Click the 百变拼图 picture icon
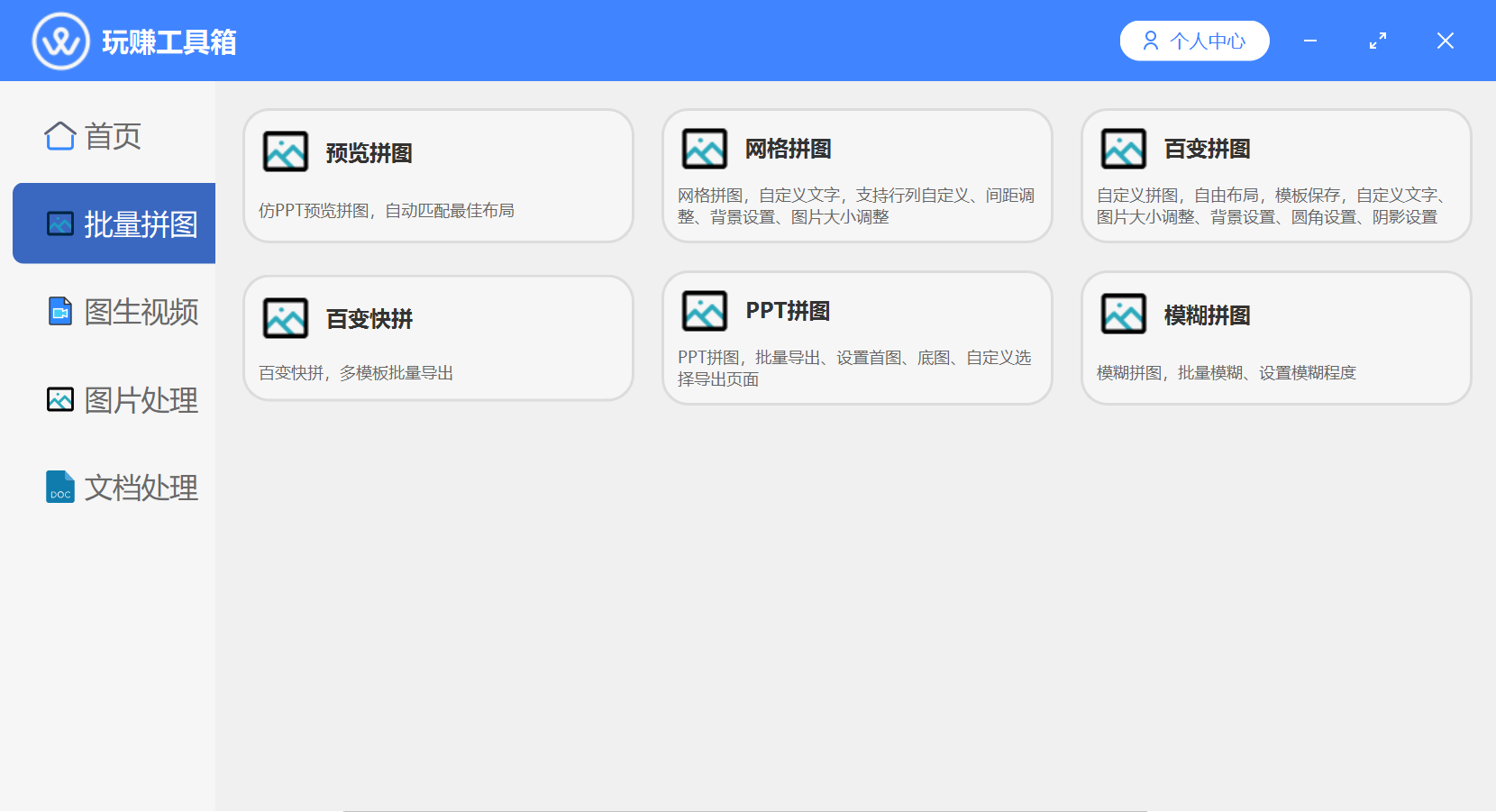 pyautogui.click(x=1124, y=149)
